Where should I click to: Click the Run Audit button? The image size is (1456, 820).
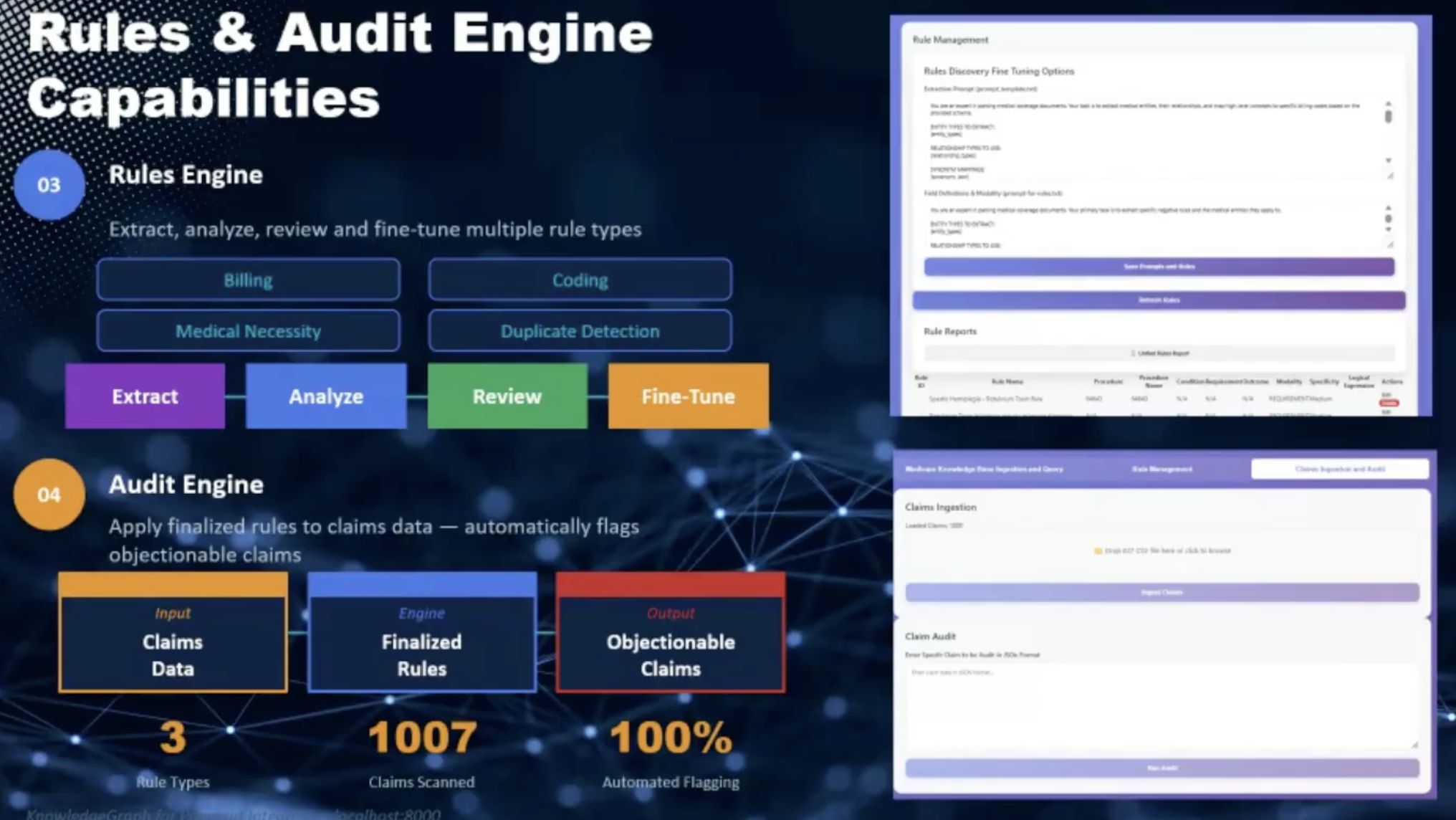coord(1162,768)
